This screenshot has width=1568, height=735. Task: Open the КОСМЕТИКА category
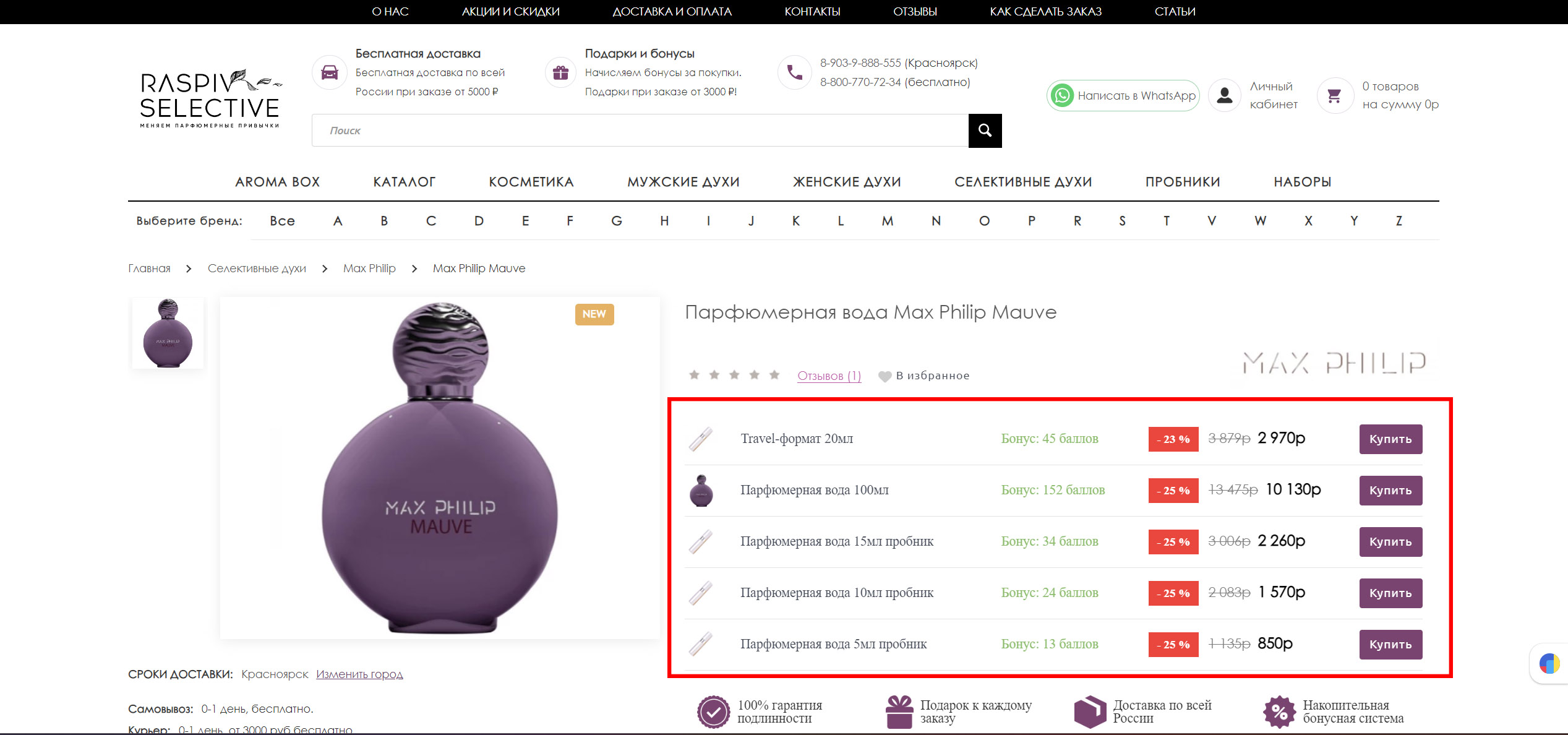point(531,182)
